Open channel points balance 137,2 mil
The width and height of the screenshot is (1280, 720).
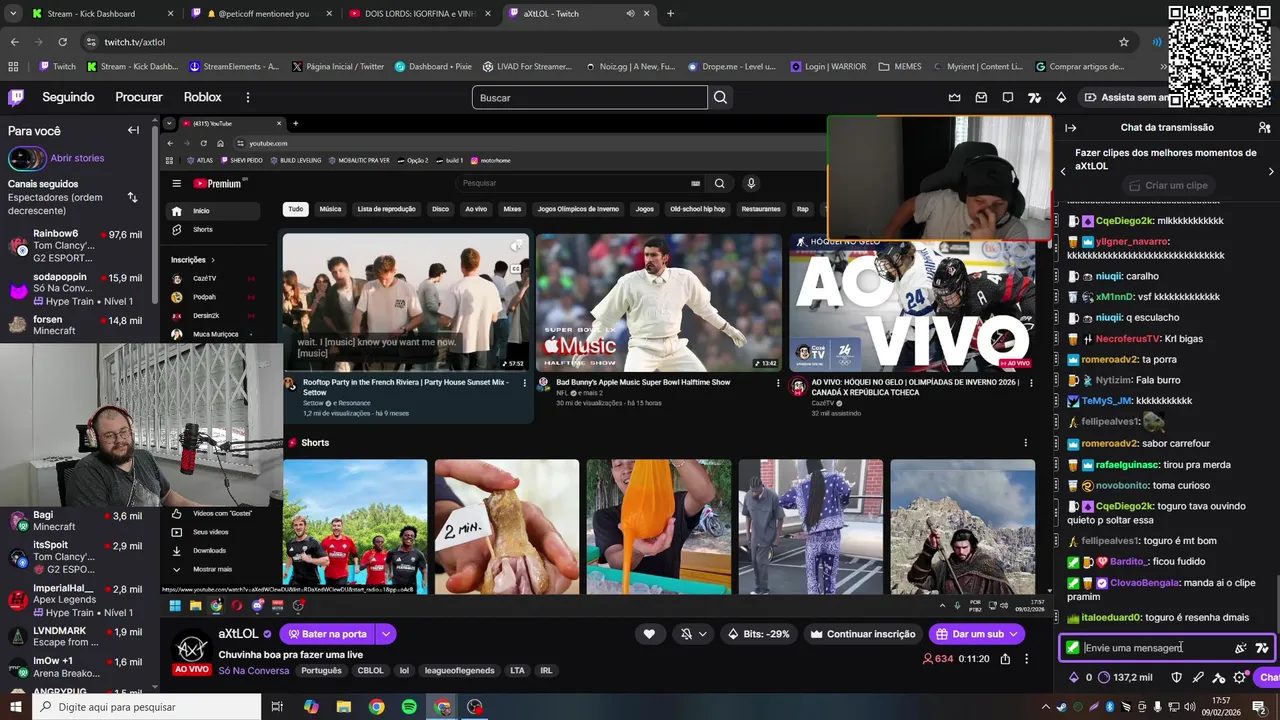click(x=1124, y=677)
